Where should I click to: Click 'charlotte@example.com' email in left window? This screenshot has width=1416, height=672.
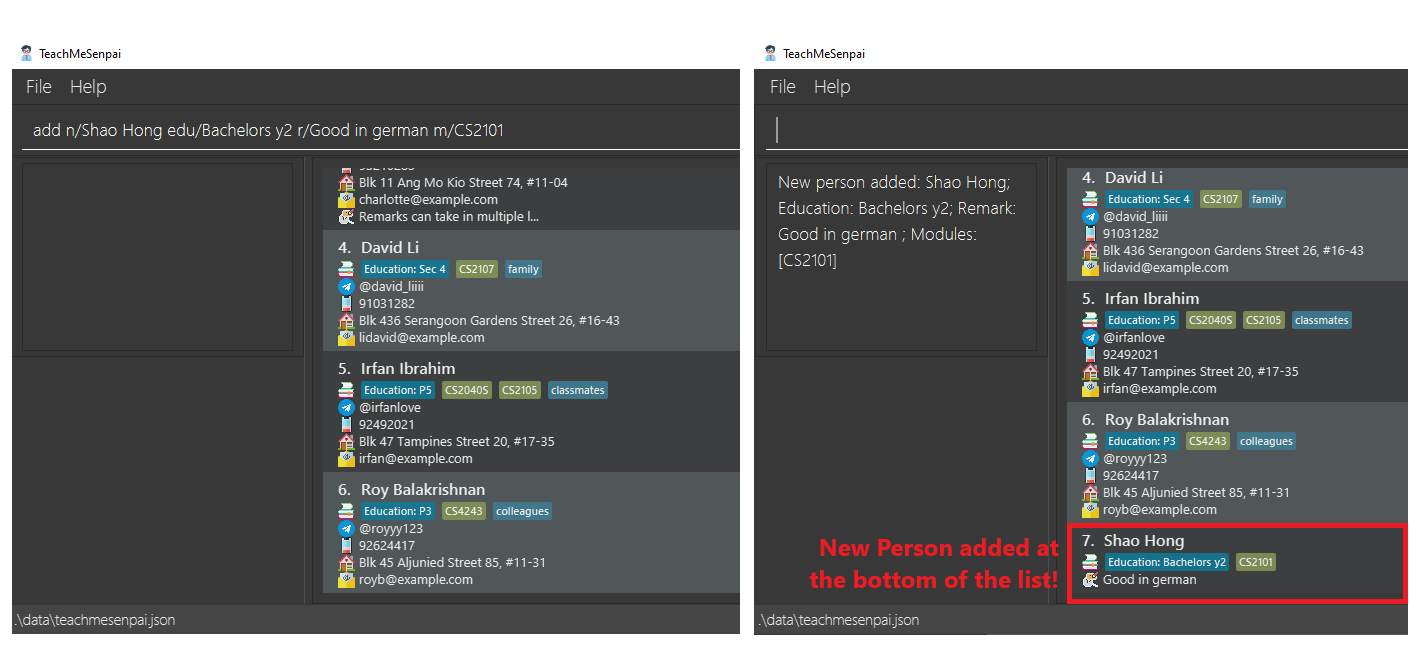(428, 199)
